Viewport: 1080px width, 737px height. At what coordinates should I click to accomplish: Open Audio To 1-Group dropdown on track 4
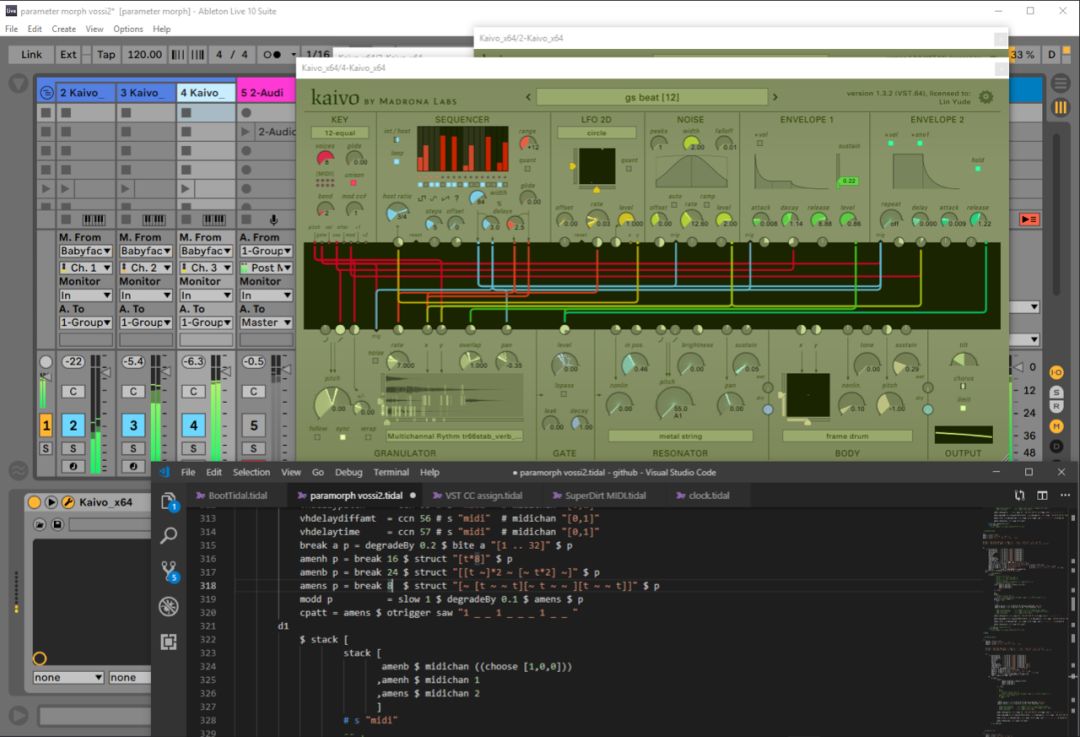click(x=205, y=322)
